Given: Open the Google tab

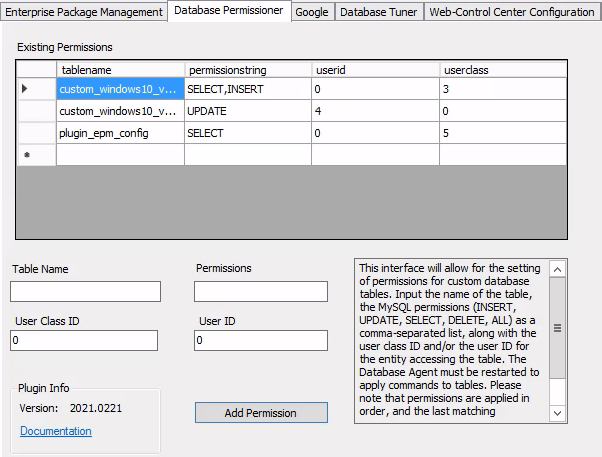Looking at the screenshot, I should pyautogui.click(x=311, y=12).
